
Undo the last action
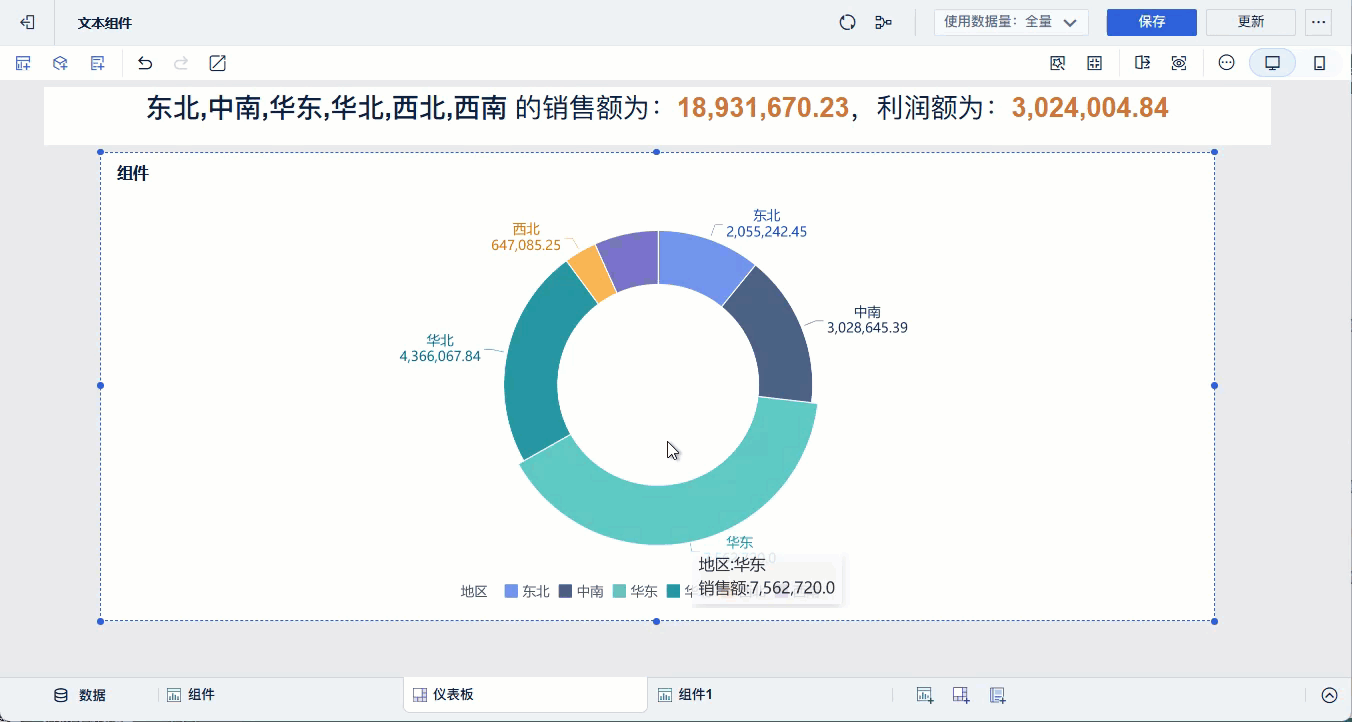(x=145, y=63)
